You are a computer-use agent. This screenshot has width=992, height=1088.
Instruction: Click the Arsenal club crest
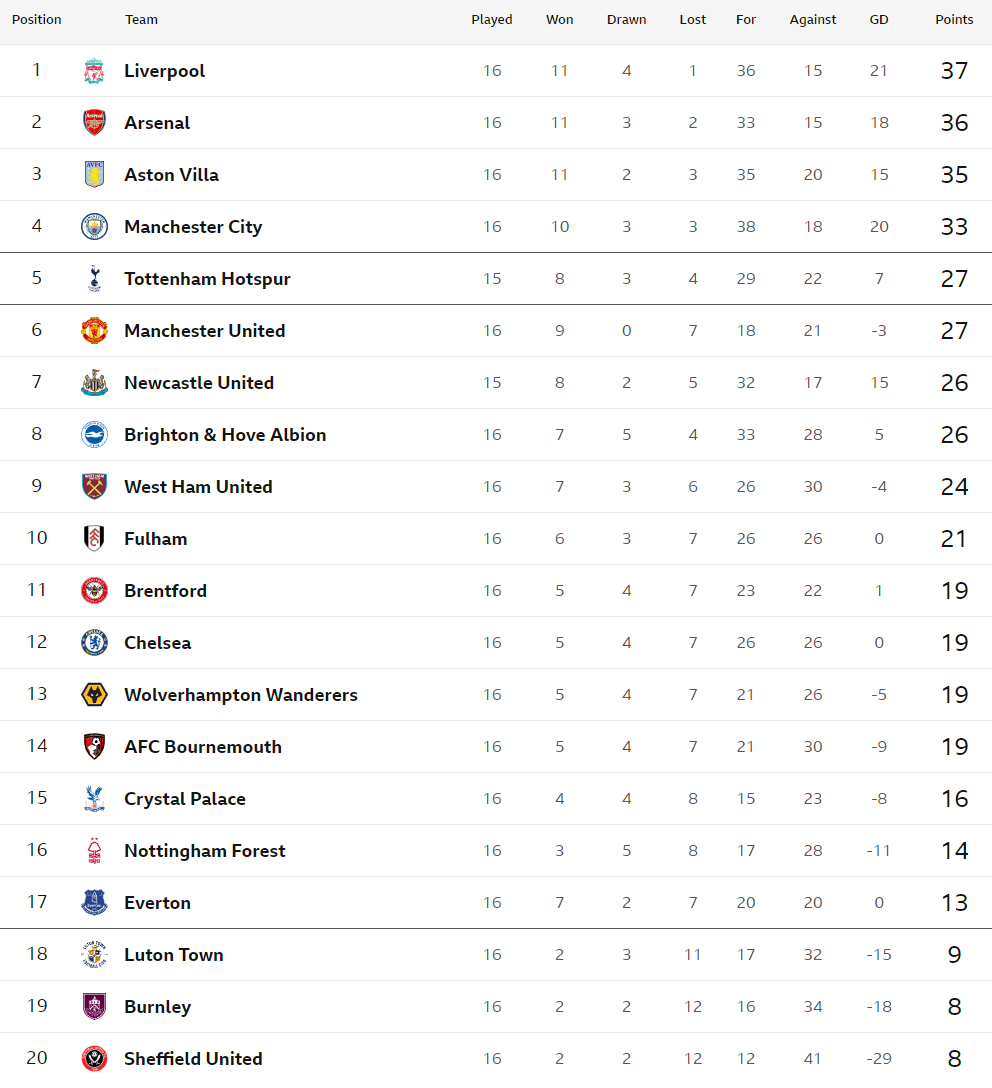click(94, 123)
